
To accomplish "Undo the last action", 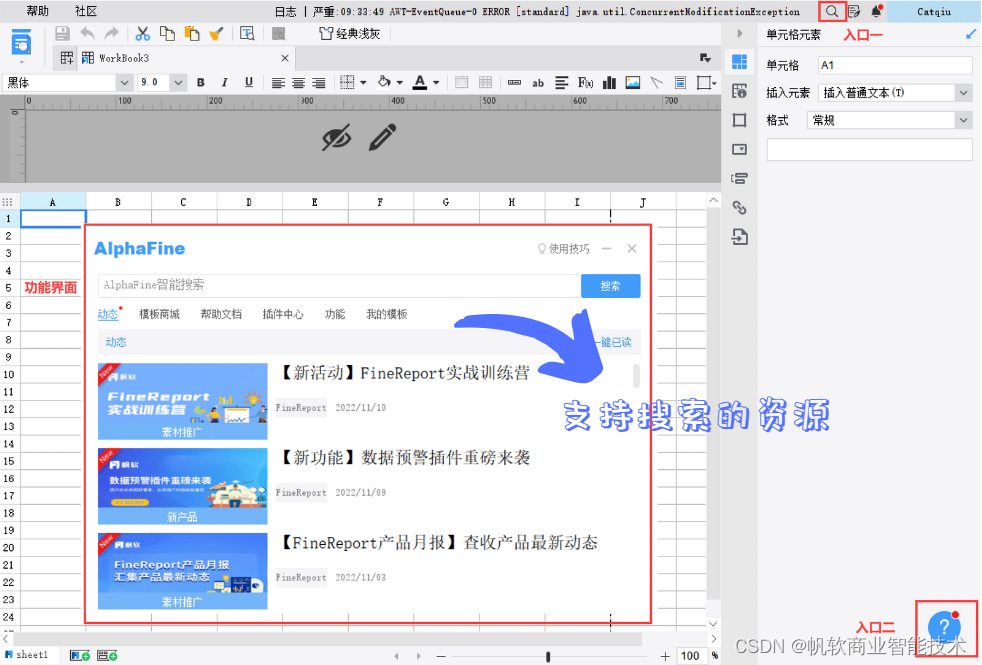I will click(87, 34).
